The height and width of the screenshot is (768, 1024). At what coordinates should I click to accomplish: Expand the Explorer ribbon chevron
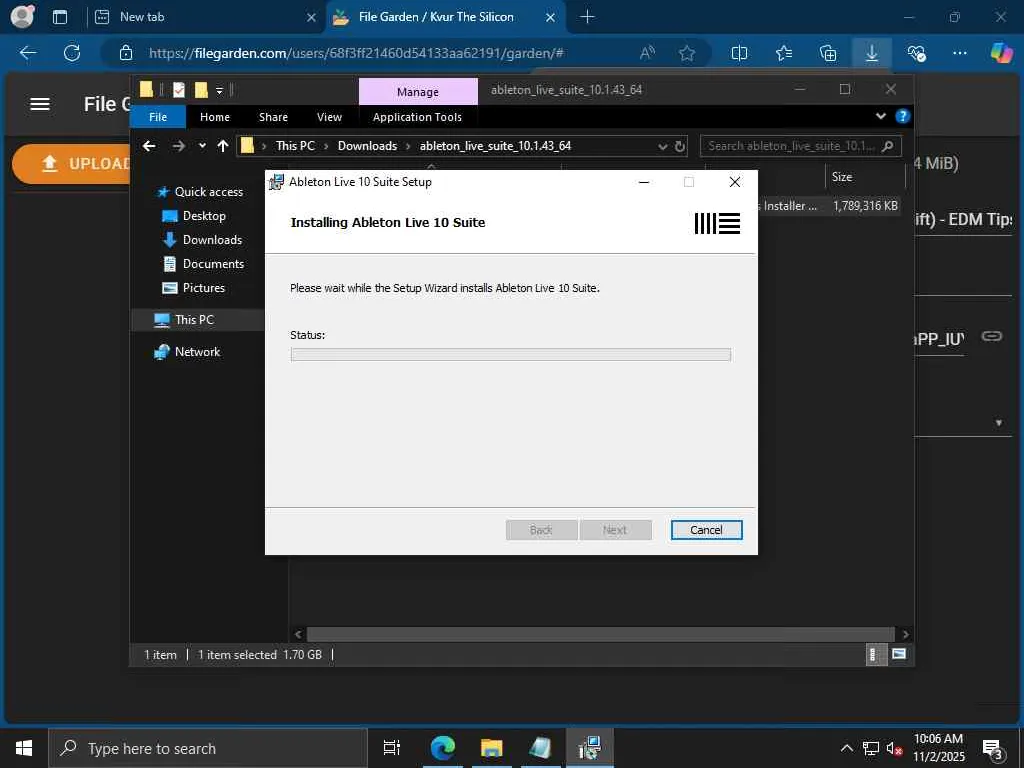tap(881, 116)
